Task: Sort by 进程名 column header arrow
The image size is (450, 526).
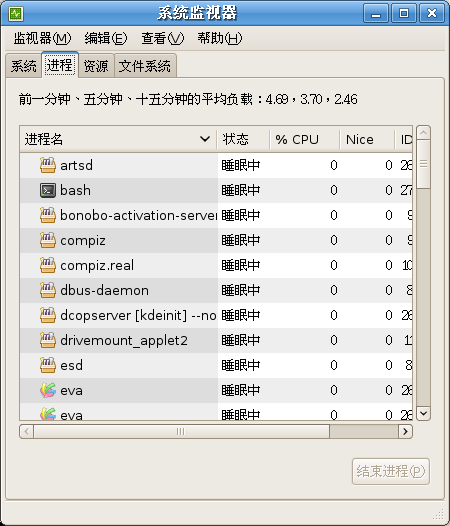Action: pos(205,139)
